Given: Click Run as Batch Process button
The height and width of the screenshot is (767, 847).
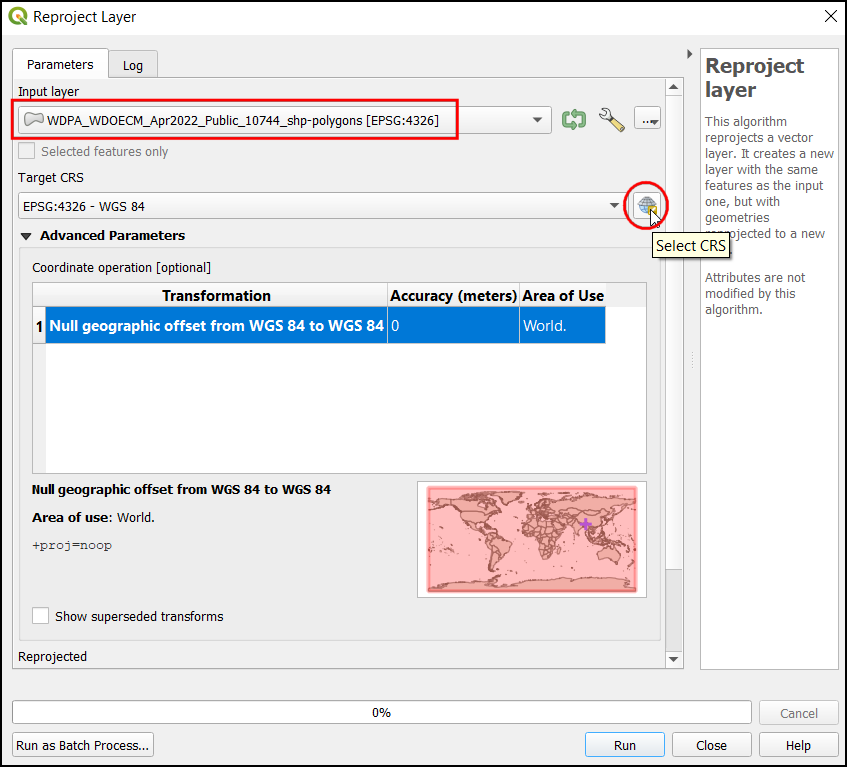Looking at the screenshot, I should [x=83, y=745].
